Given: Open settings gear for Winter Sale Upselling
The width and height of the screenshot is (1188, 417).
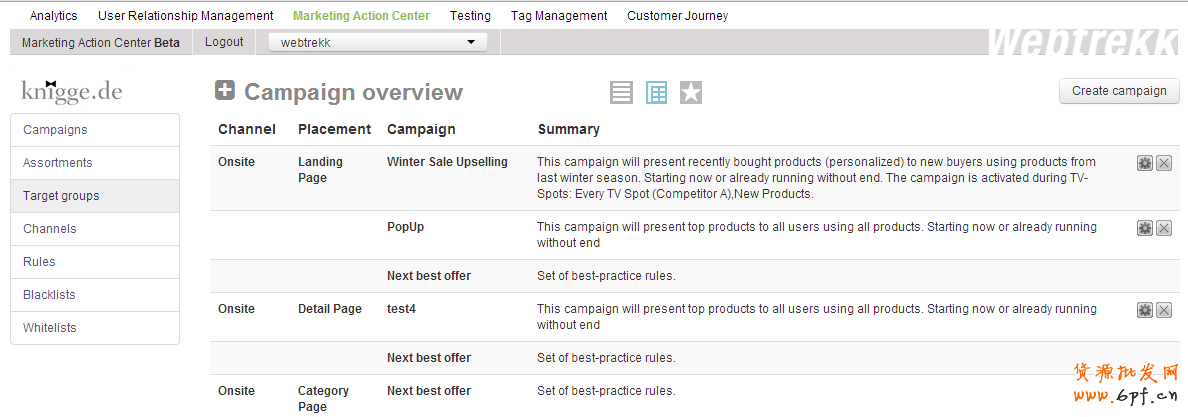Looking at the screenshot, I should click(x=1145, y=163).
